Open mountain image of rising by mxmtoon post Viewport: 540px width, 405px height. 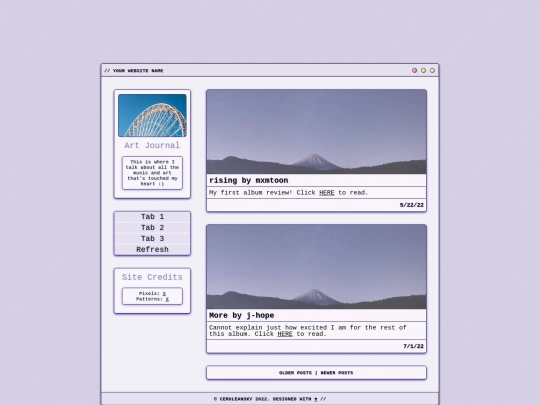(x=316, y=132)
